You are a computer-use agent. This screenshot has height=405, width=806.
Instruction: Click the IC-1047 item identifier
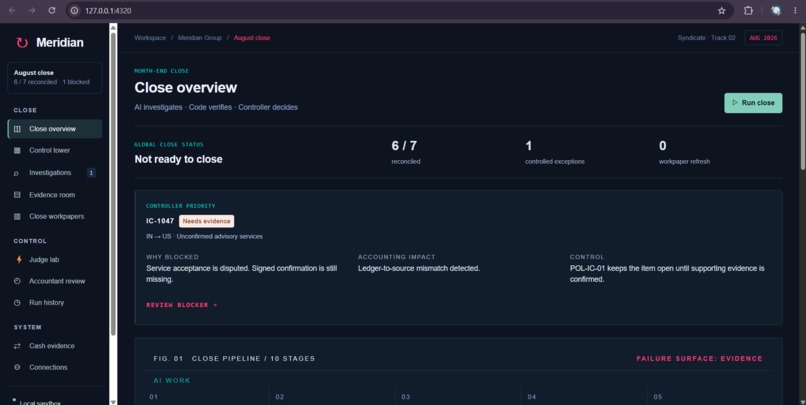[x=160, y=221]
